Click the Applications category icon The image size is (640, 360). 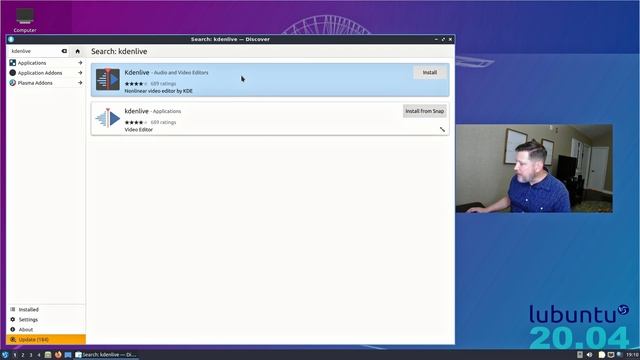13,63
